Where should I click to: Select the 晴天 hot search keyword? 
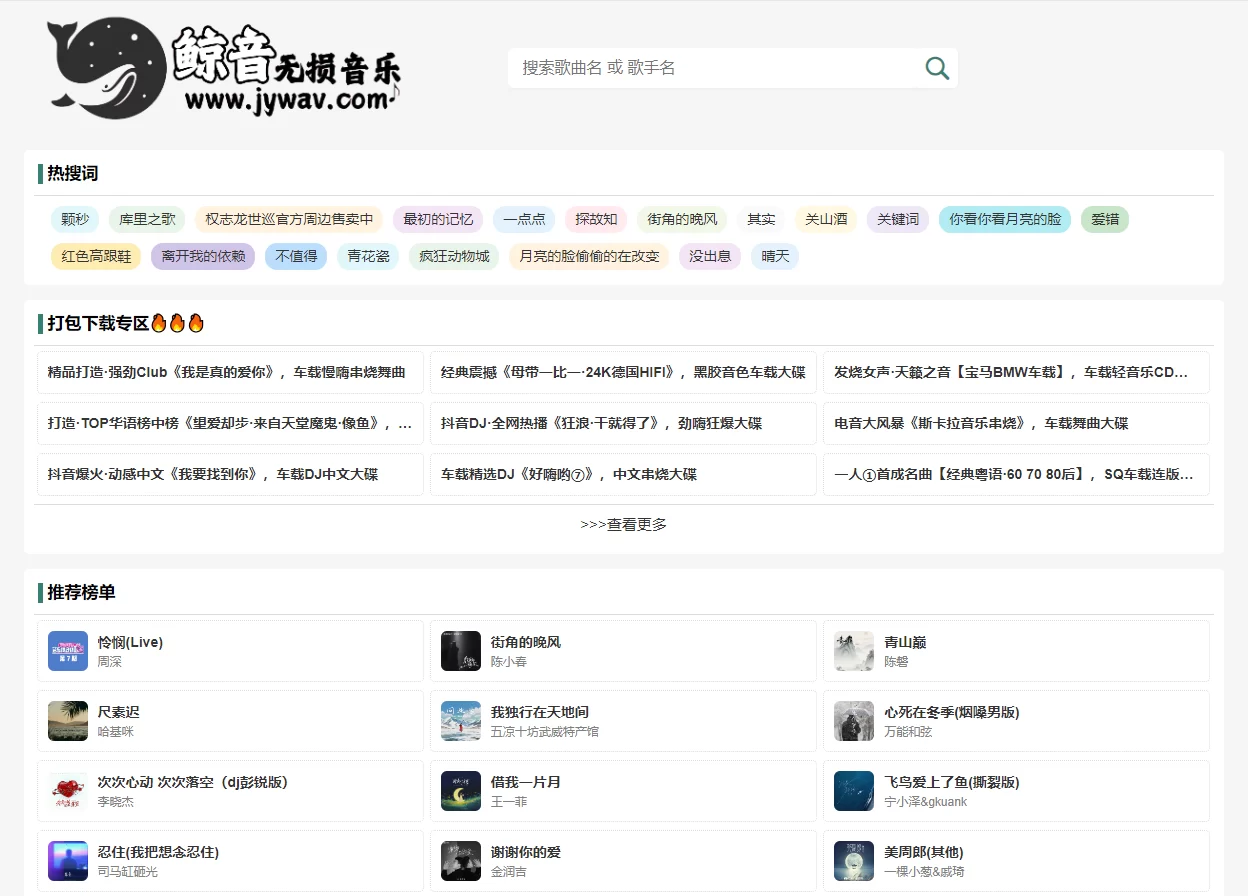775,256
